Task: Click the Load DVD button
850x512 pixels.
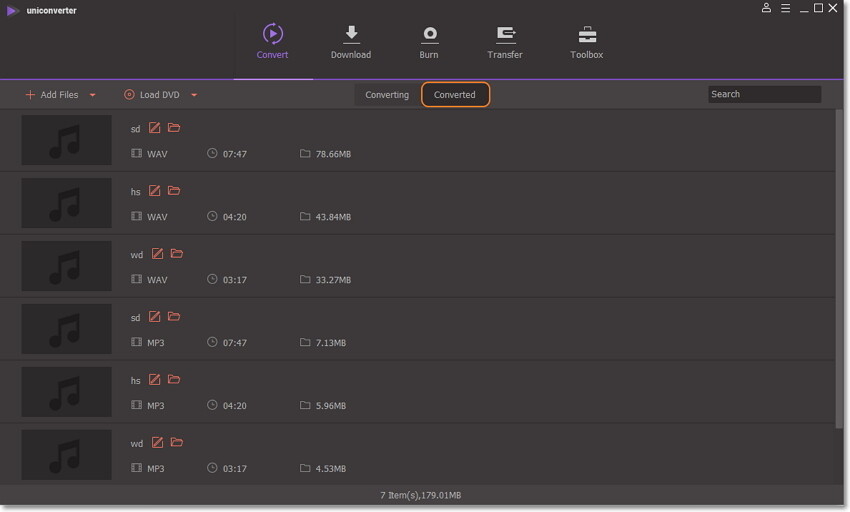Action: tap(152, 95)
